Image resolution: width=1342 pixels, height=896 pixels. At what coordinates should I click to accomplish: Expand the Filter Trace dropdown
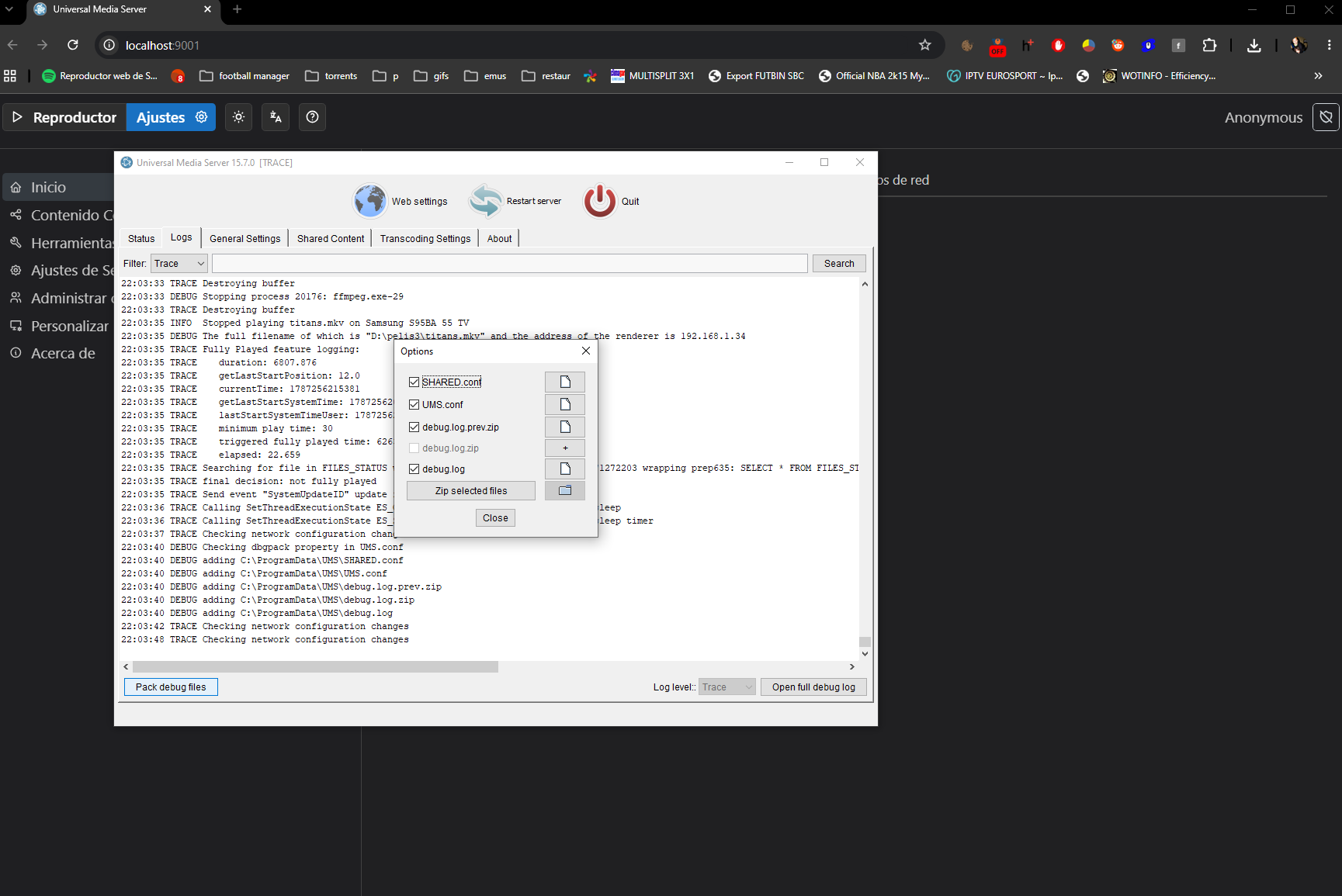click(179, 264)
